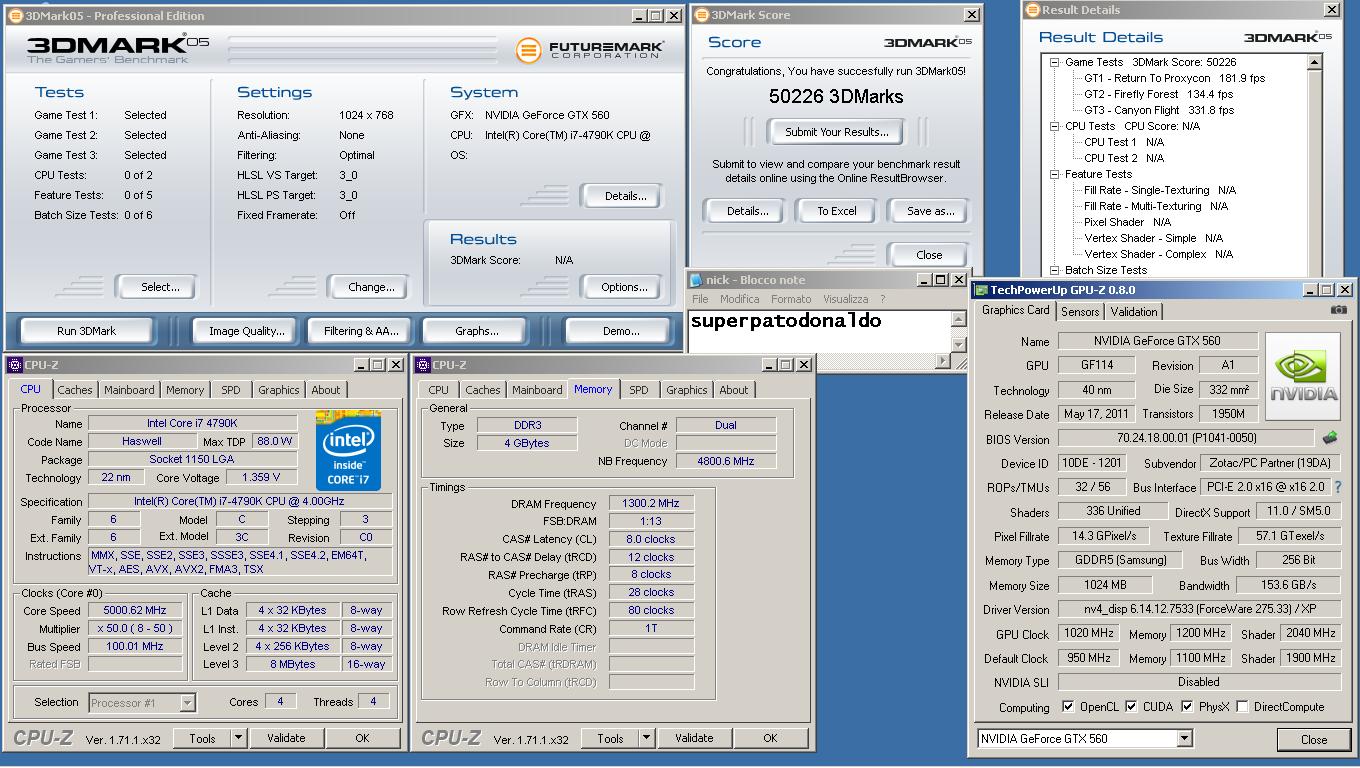Click inside the Notepad text area
The height and width of the screenshot is (768, 1360).
(819, 331)
